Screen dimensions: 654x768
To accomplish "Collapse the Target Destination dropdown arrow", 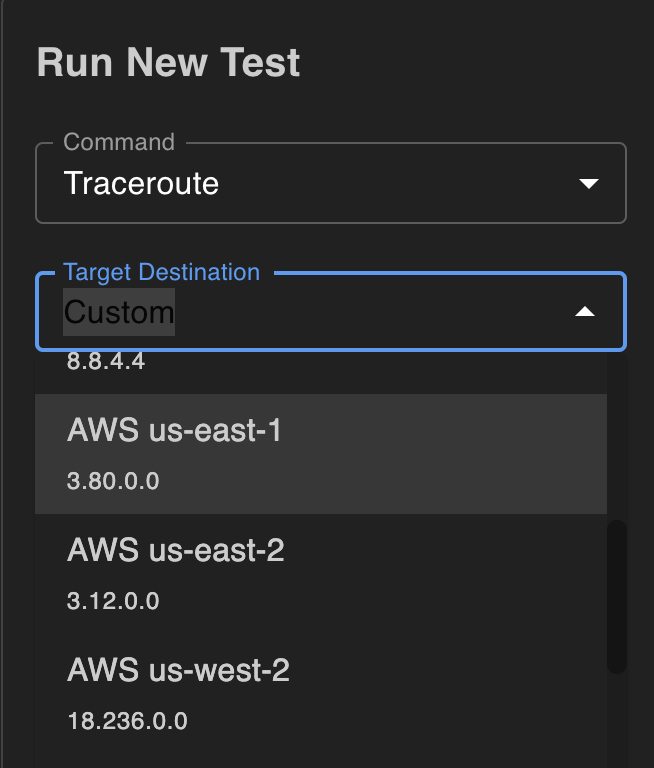I will coord(584,312).
